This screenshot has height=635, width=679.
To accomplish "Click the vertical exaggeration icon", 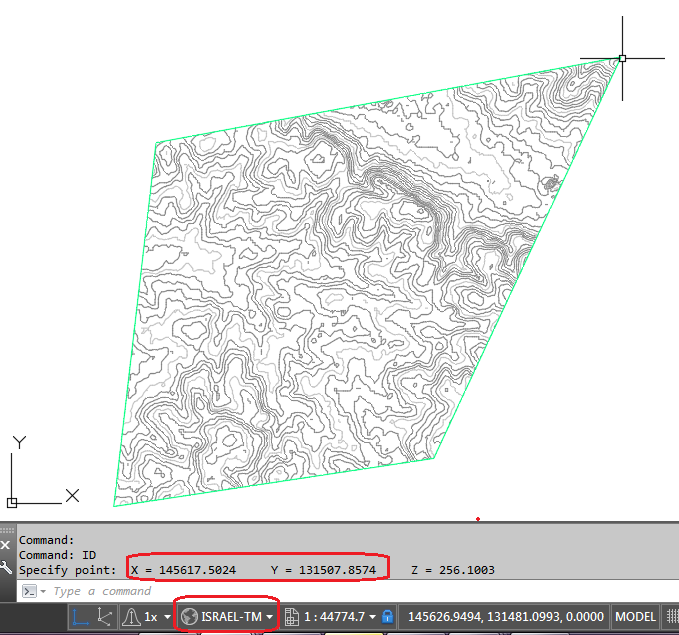I will tap(131, 617).
